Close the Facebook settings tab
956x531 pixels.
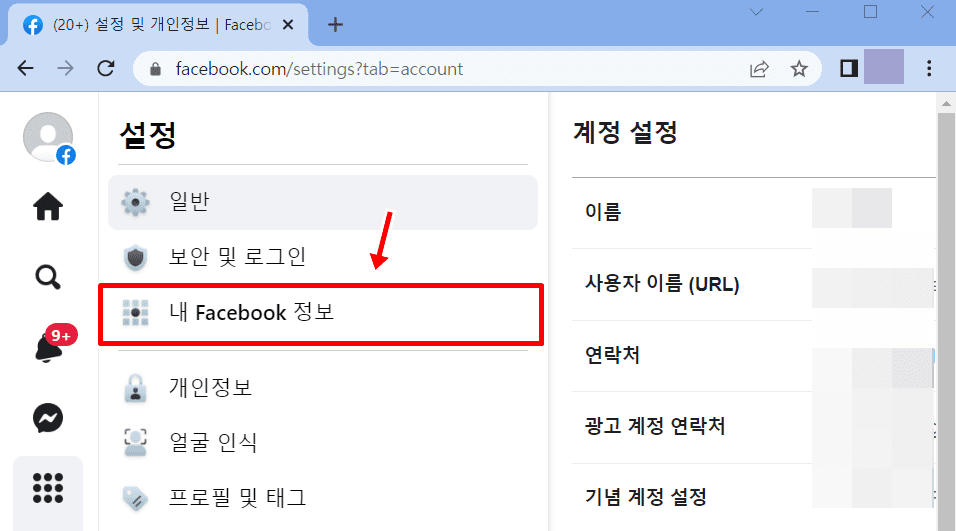point(288,25)
